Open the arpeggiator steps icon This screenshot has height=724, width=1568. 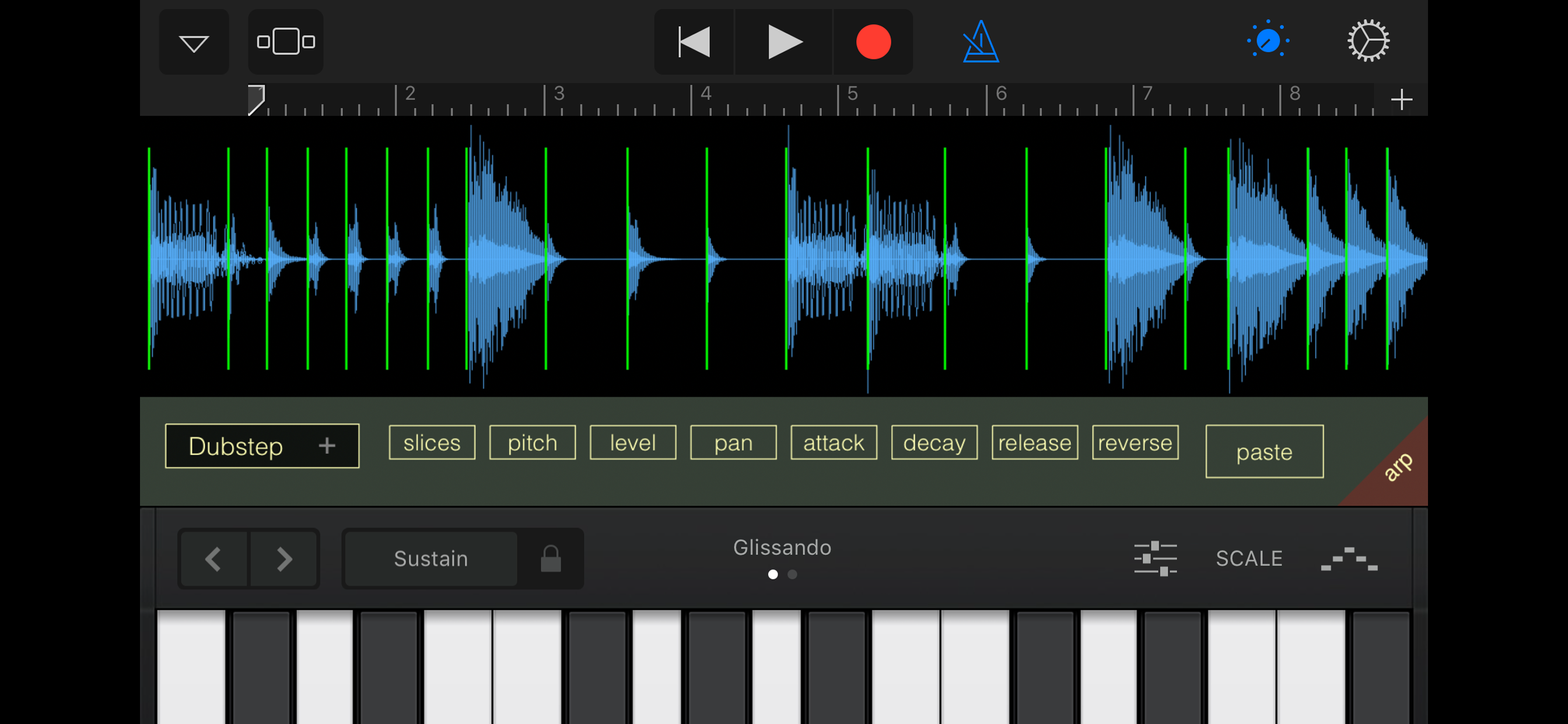click(x=1348, y=558)
